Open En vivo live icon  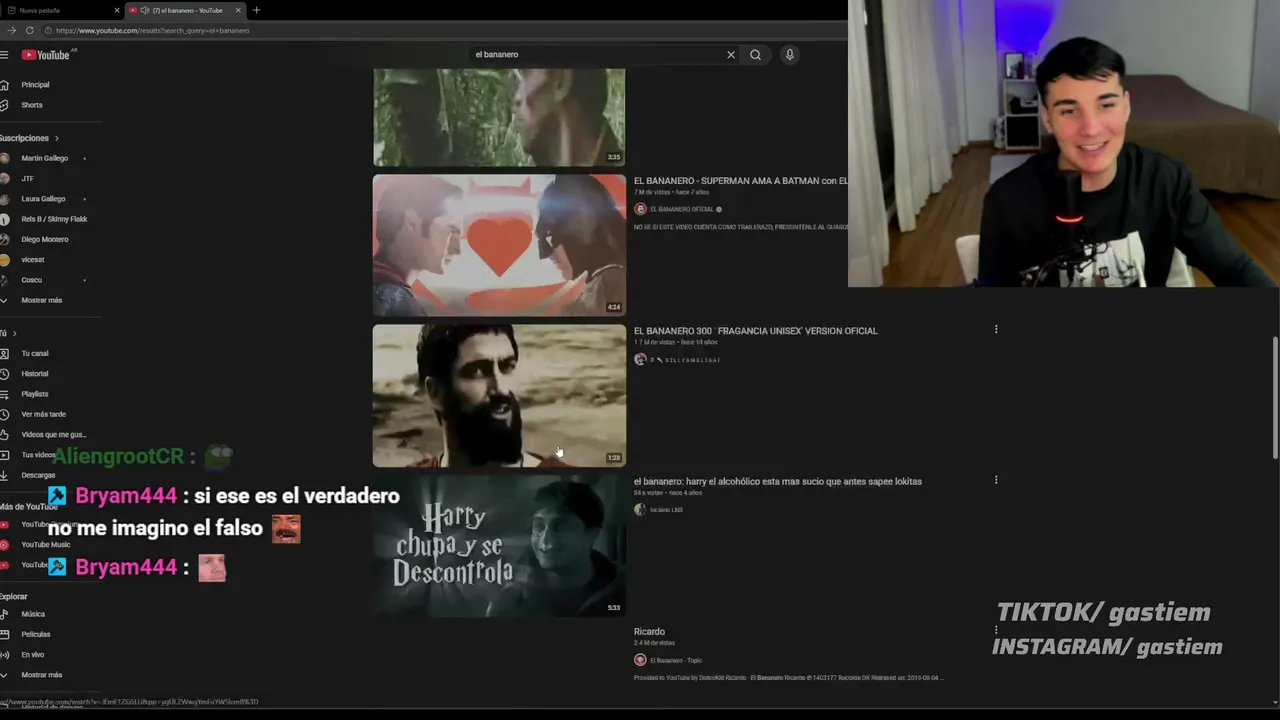tap(5, 655)
